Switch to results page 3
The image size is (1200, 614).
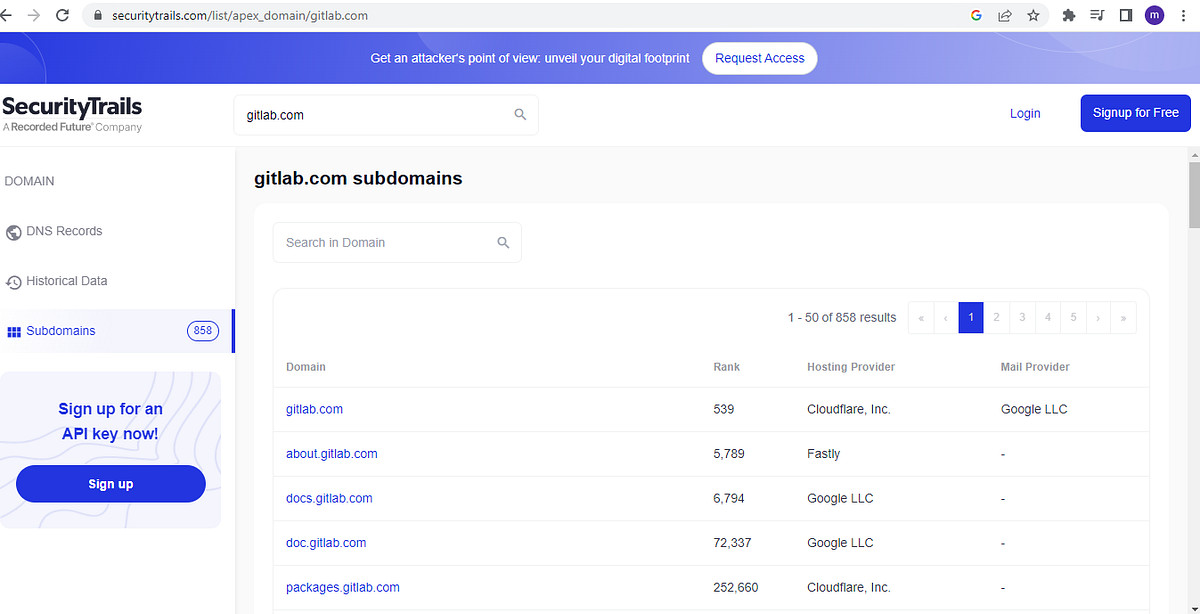[1021, 317]
